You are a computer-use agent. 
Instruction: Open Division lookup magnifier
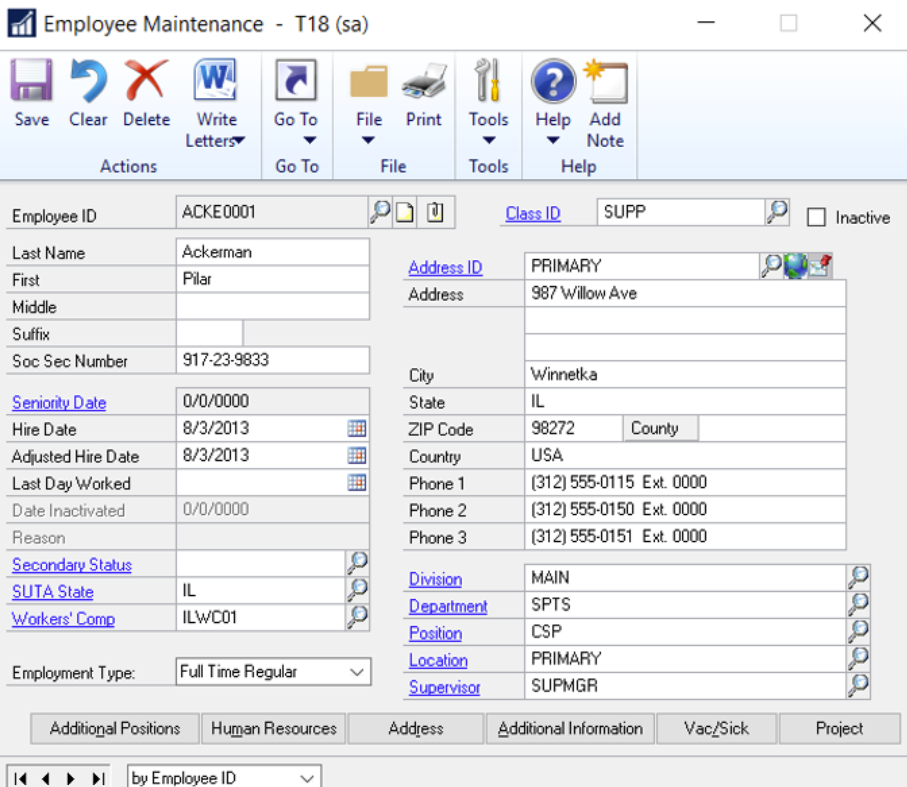pyautogui.click(x=858, y=577)
